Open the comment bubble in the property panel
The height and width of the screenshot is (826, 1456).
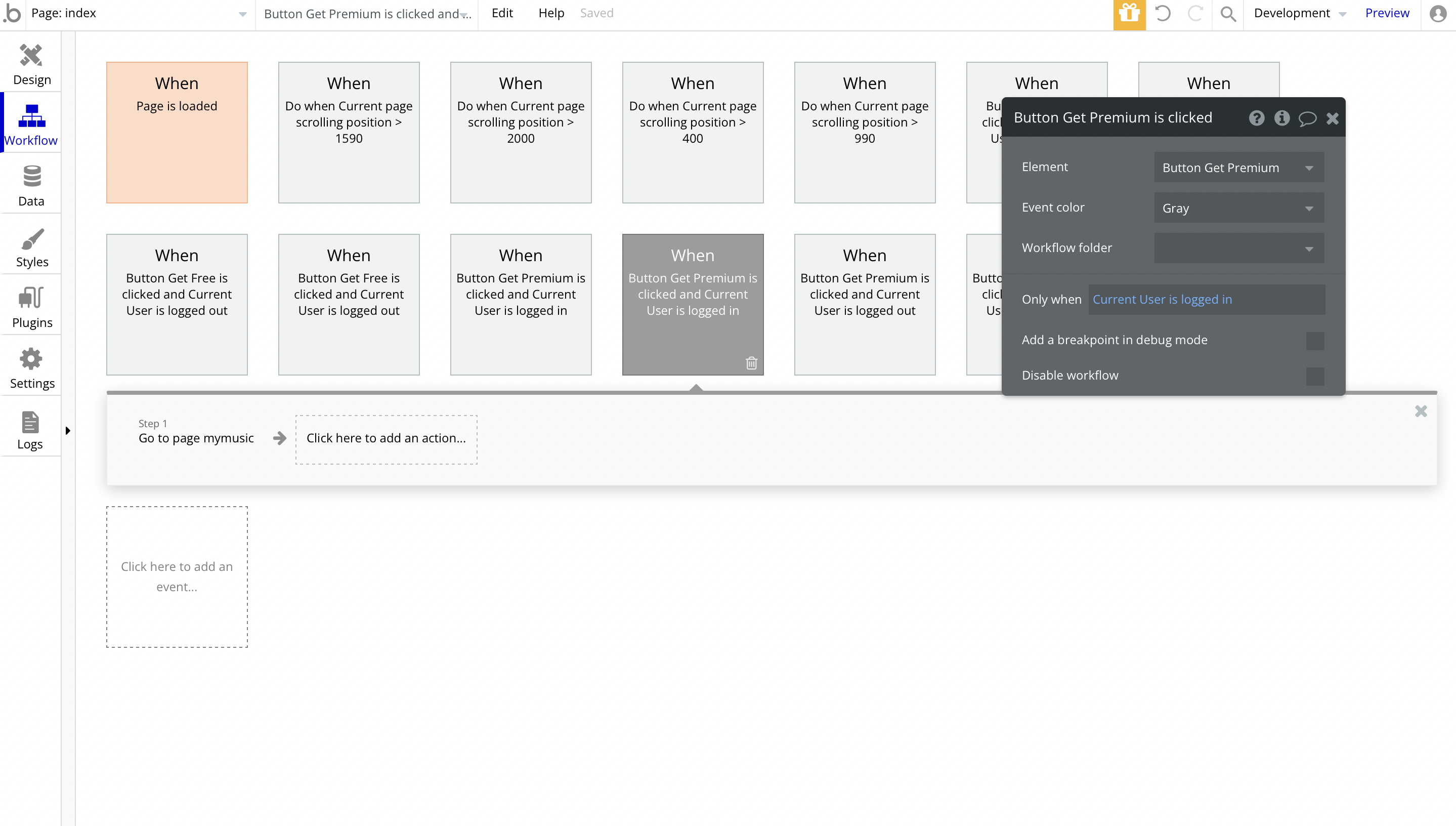pyautogui.click(x=1307, y=118)
